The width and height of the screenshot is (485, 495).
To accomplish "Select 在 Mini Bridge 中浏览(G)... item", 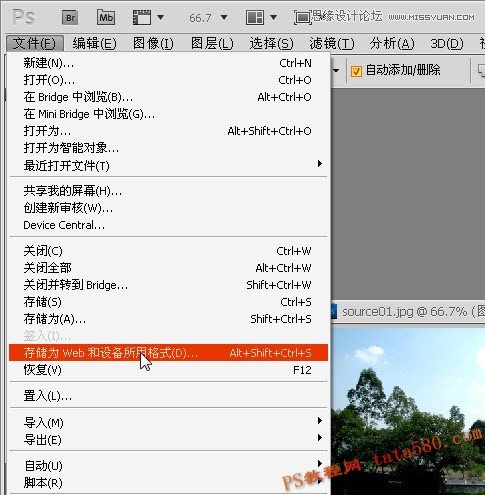I will coord(168,114).
